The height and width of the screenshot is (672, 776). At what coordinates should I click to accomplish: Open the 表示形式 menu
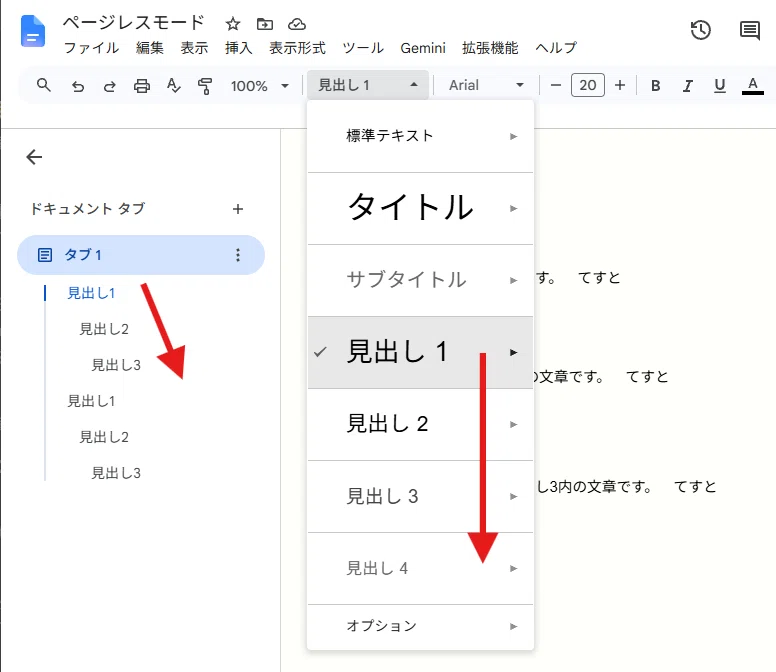tap(297, 48)
